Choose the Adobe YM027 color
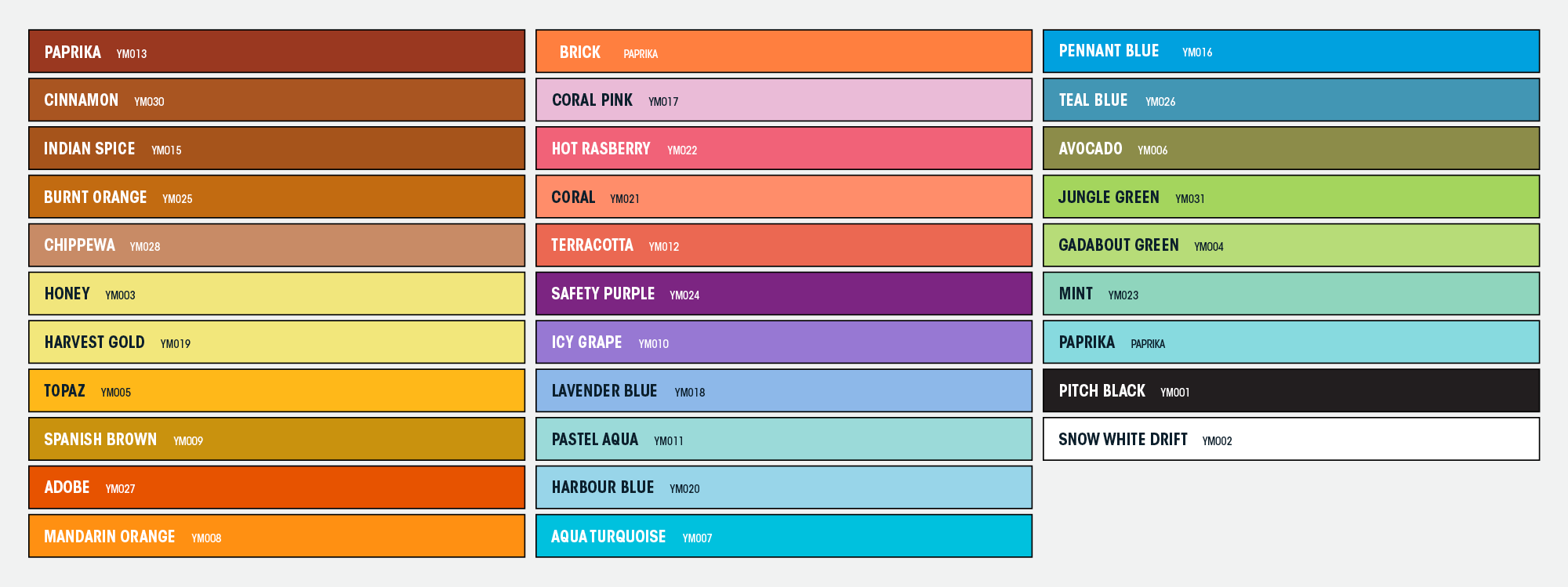1568x587 pixels. point(277,487)
